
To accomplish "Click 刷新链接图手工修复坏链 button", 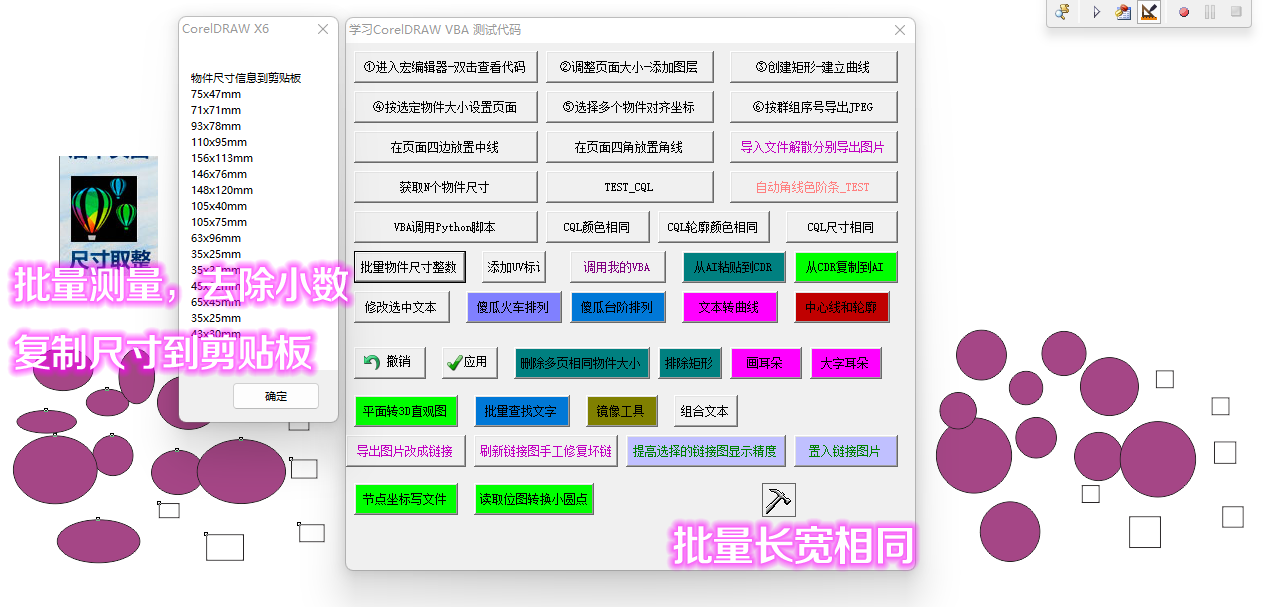I will [x=546, y=451].
